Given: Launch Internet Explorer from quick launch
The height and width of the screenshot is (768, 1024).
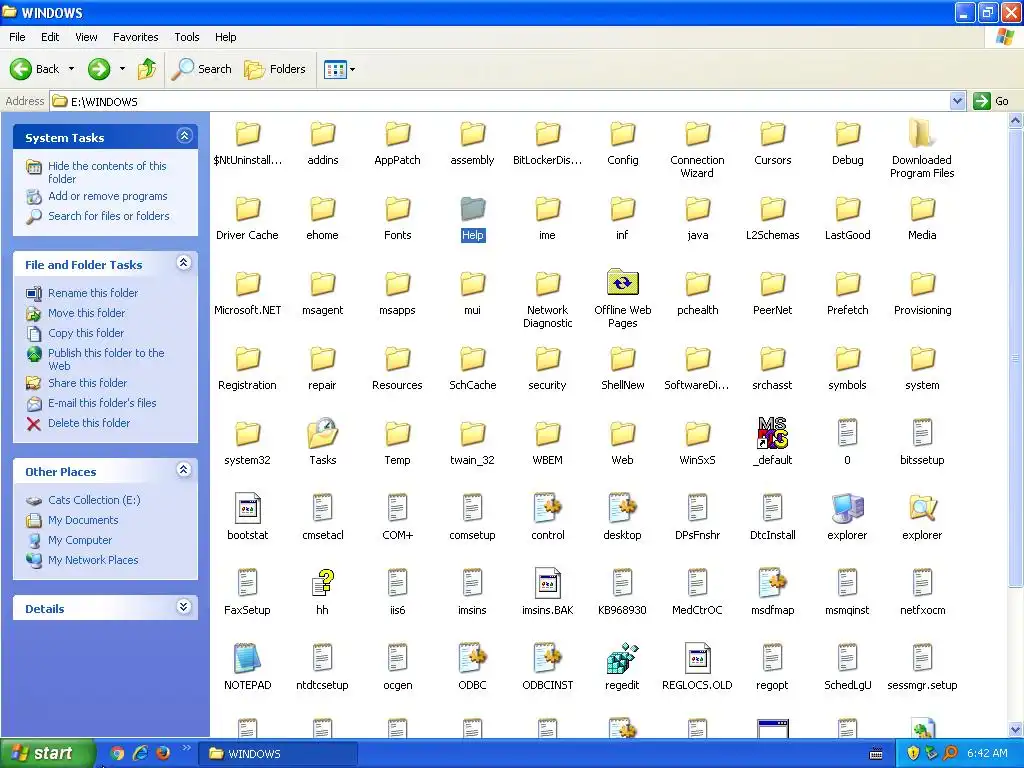Looking at the screenshot, I should (140, 754).
